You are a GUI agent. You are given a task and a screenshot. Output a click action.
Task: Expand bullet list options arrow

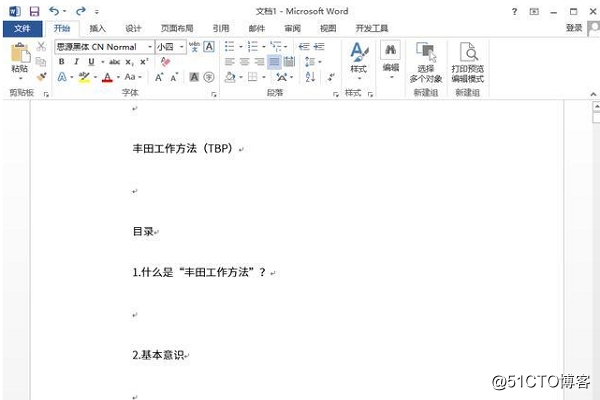coord(241,47)
